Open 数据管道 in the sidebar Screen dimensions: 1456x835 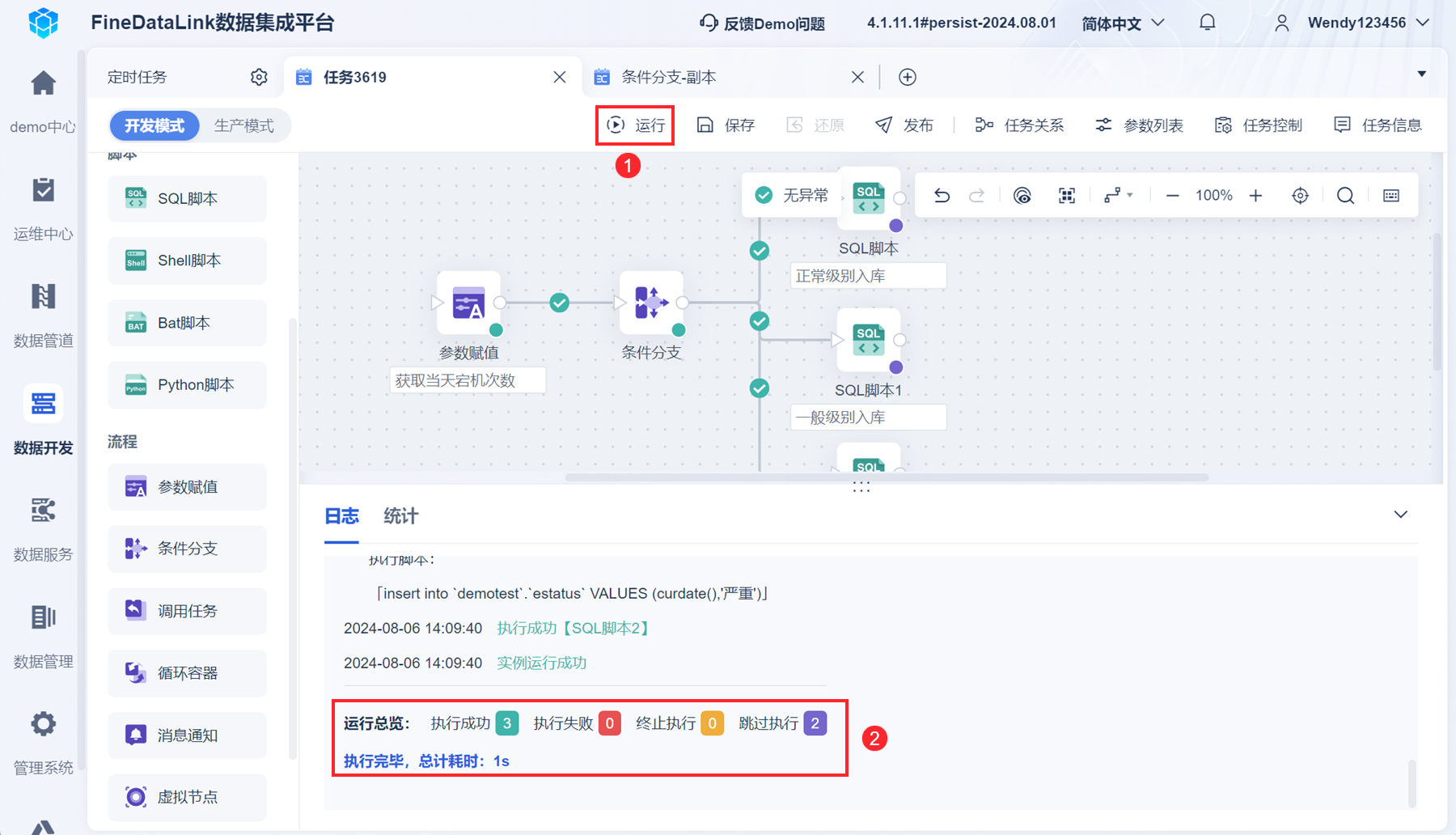(x=43, y=316)
